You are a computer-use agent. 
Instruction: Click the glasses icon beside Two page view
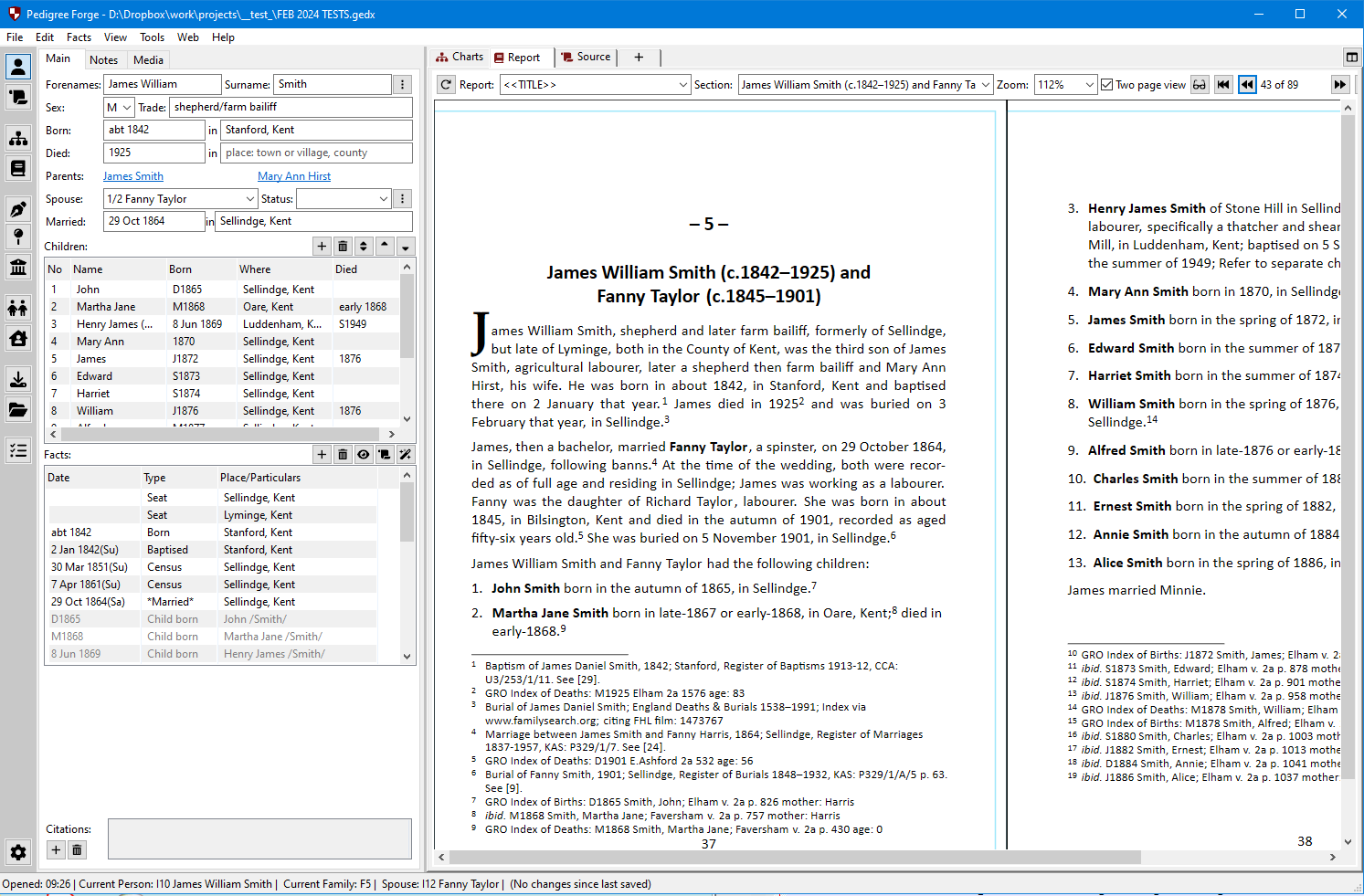(x=1200, y=85)
